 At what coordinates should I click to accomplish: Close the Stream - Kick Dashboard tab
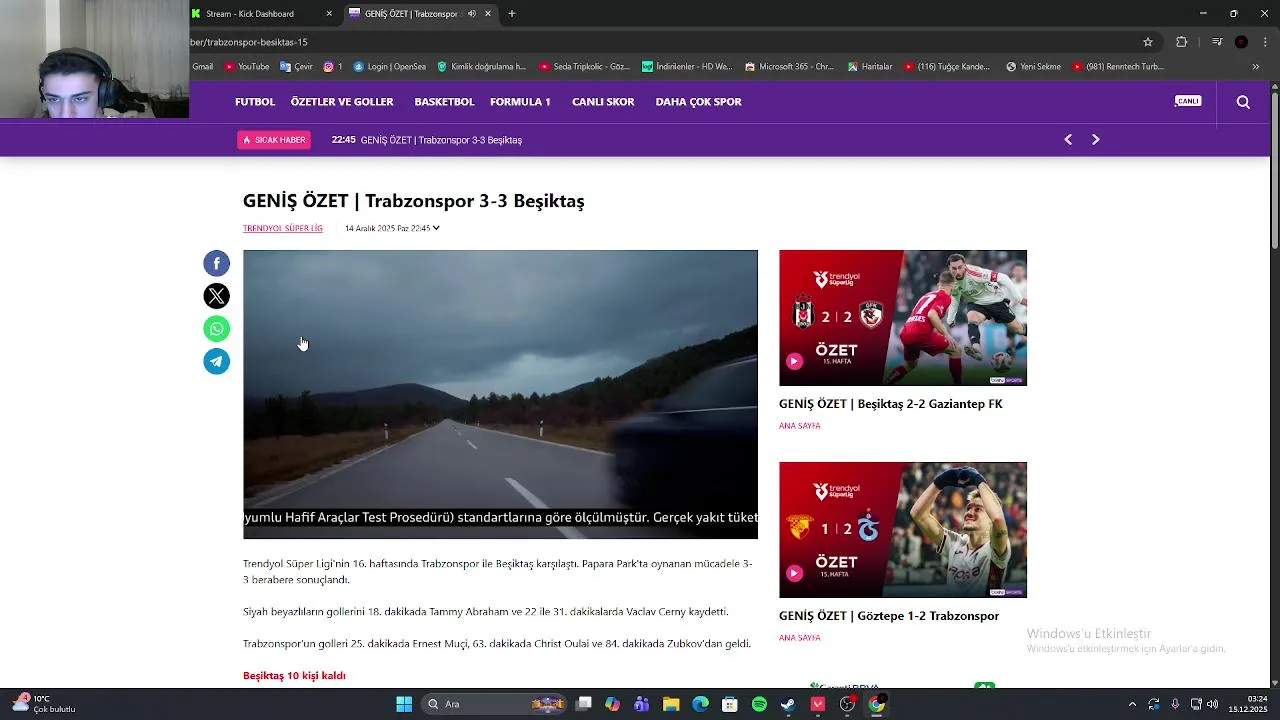click(x=329, y=14)
